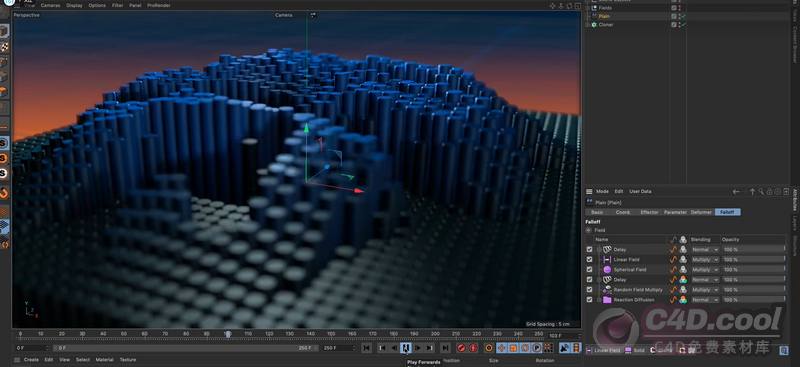The image size is (800, 367).
Task: Click the search icon in the Attributes panel
Action: (761, 191)
